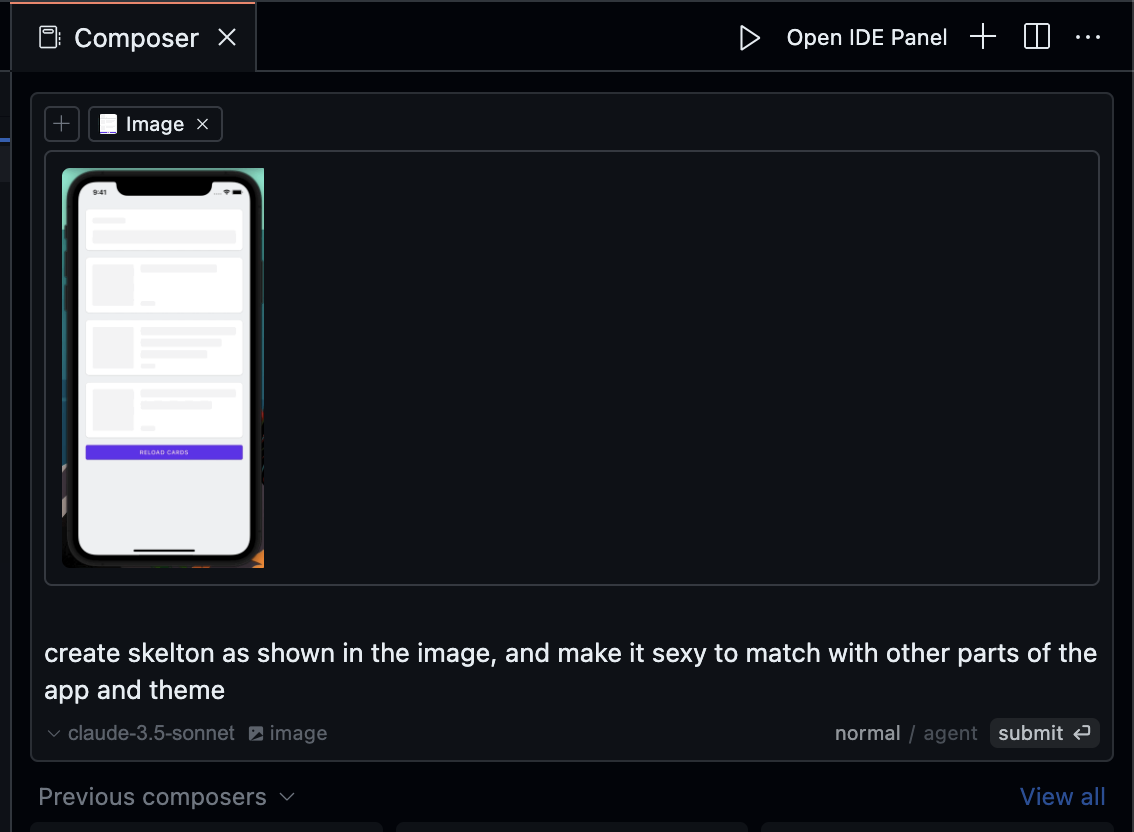This screenshot has width=1134, height=832.
Task: Switch to agent mode
Action: 950,733
